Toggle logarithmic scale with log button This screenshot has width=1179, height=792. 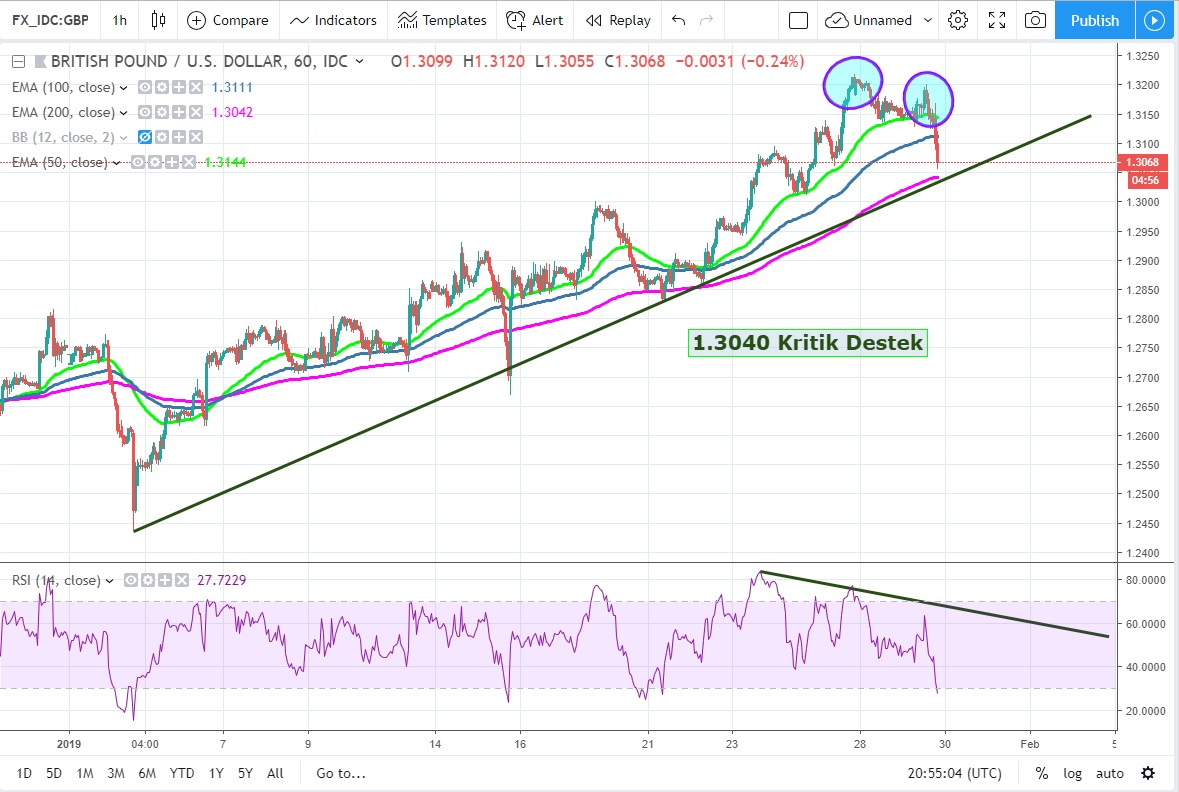[1072, 773]
